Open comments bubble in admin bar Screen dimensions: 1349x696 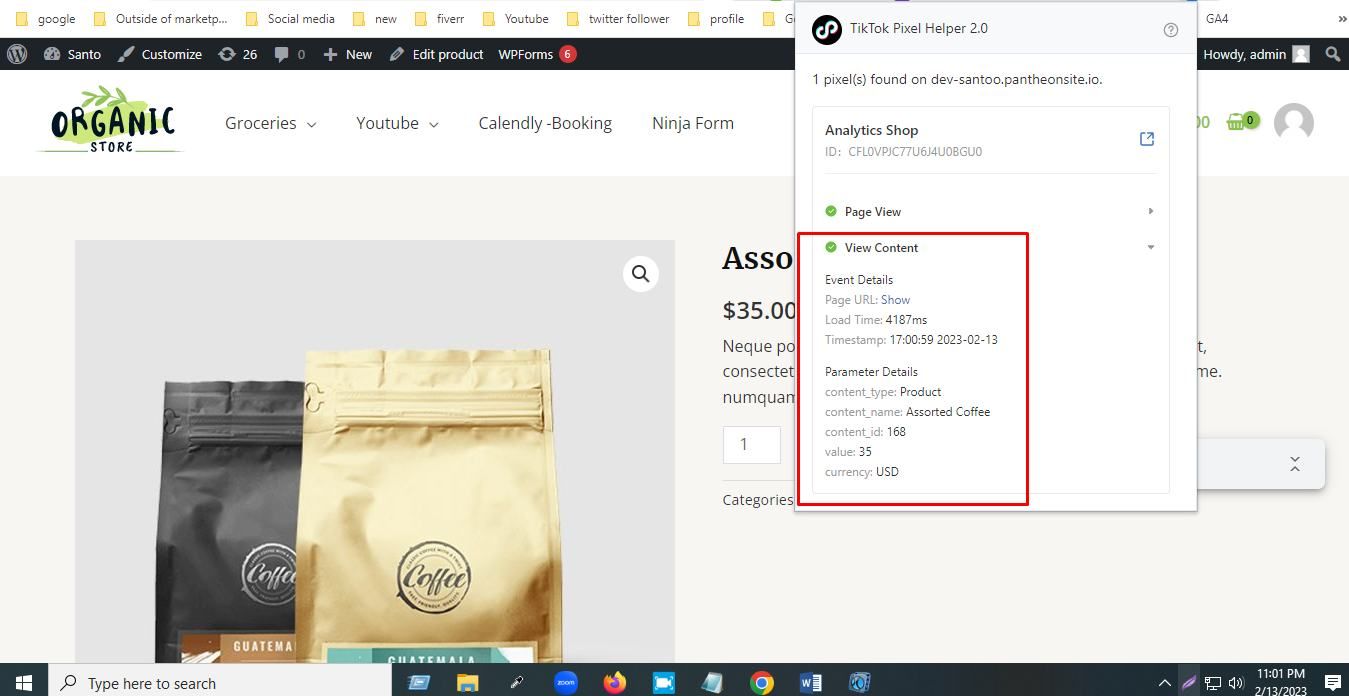coord(288,54)
